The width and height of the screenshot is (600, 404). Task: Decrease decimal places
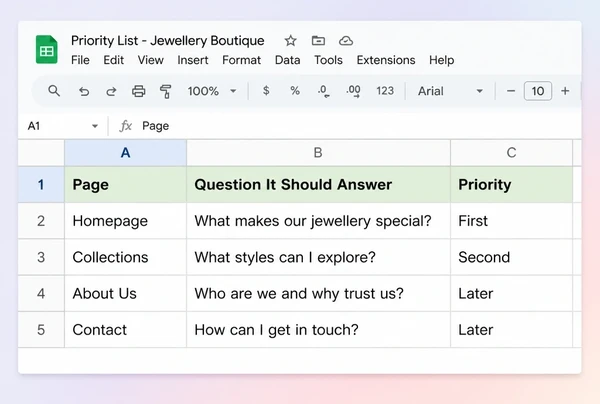tap(323, 91)
